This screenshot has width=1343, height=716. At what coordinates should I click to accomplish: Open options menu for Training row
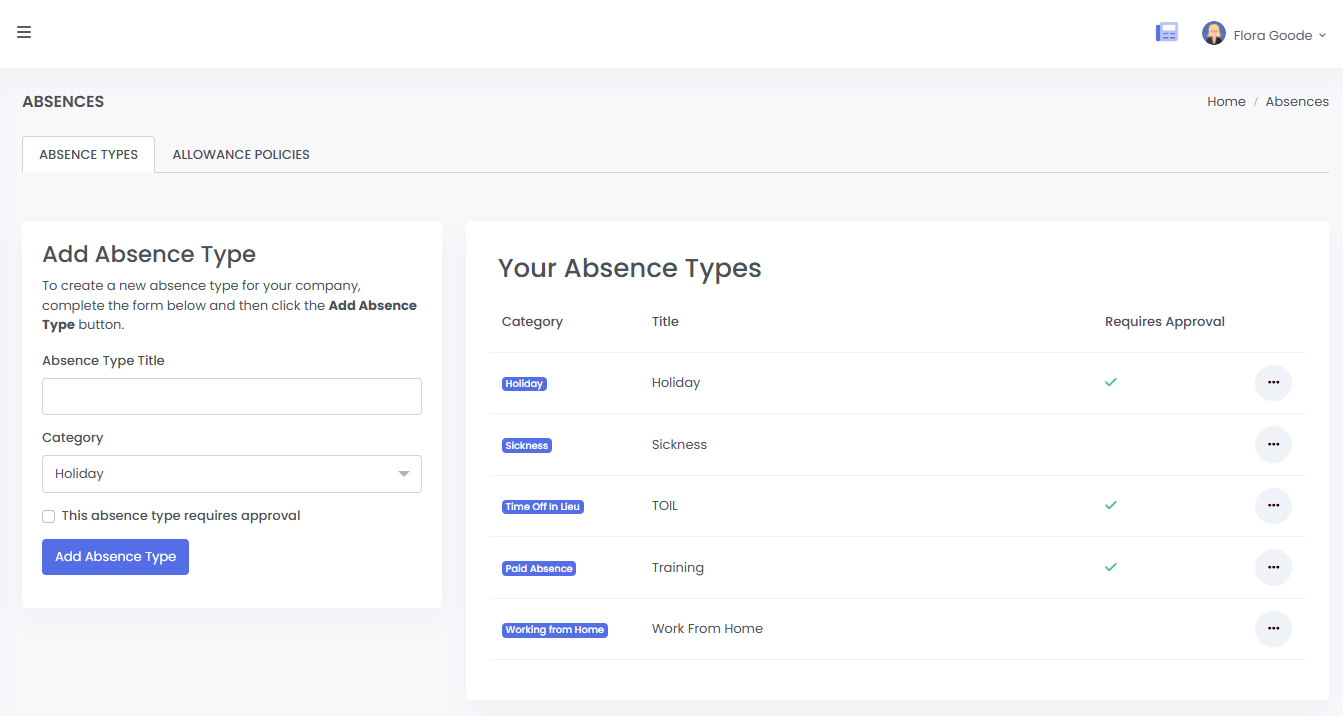coord(1273,567)
